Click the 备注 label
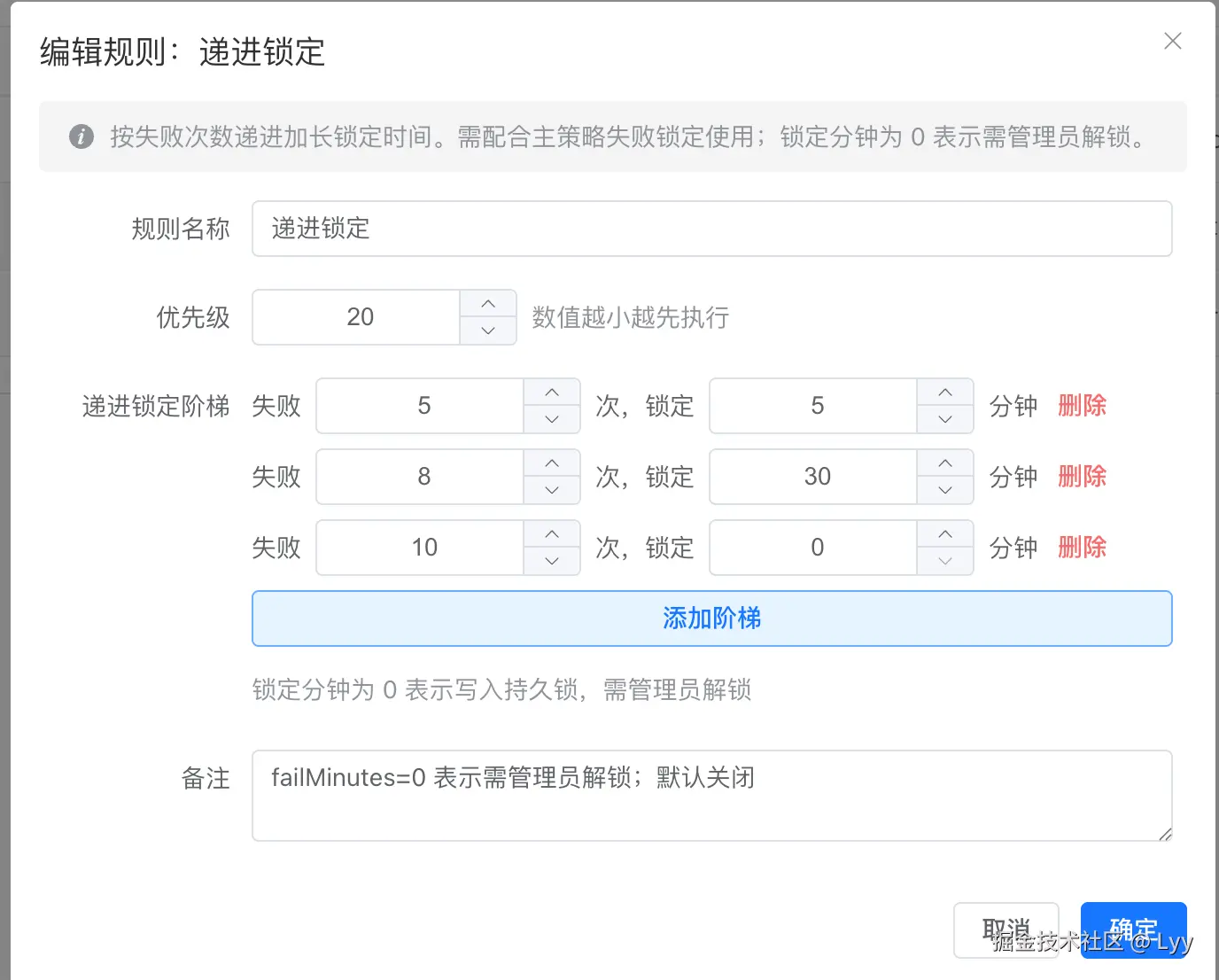 click(x=206, y=778)
